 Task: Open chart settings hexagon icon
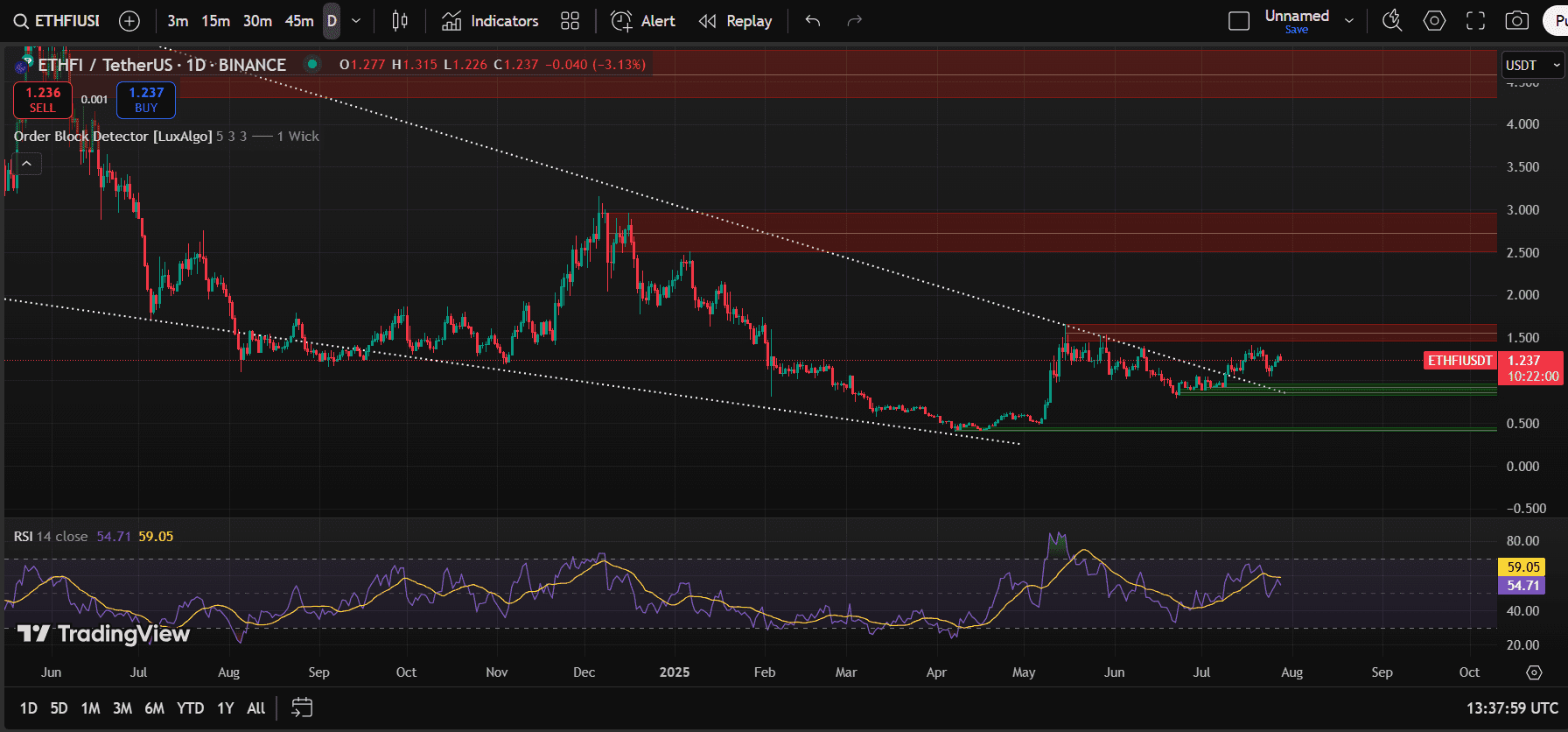(1434, 21)
